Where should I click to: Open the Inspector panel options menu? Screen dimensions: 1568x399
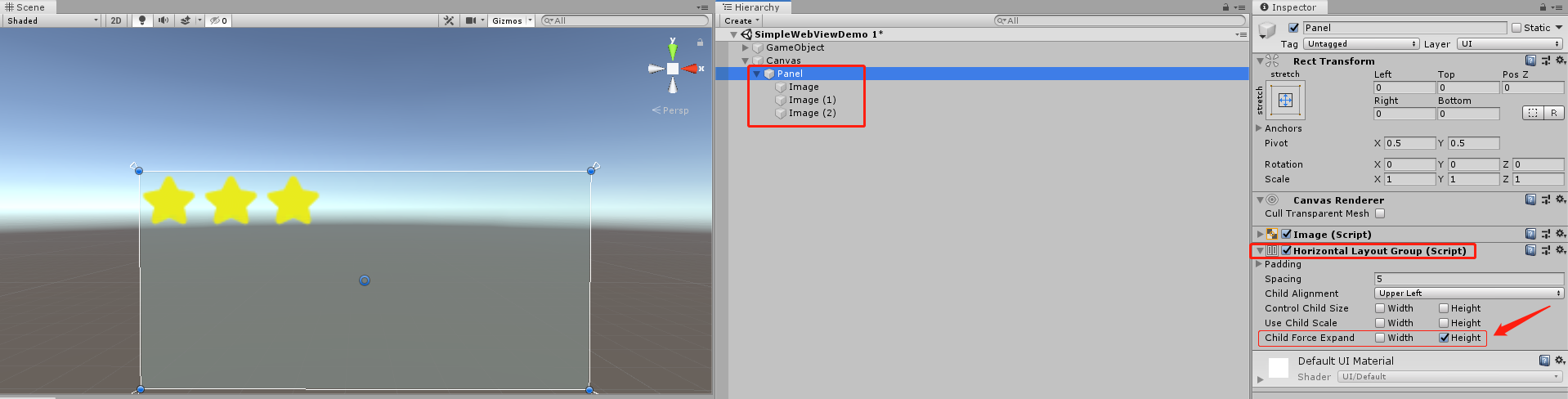coord(1557,7)
